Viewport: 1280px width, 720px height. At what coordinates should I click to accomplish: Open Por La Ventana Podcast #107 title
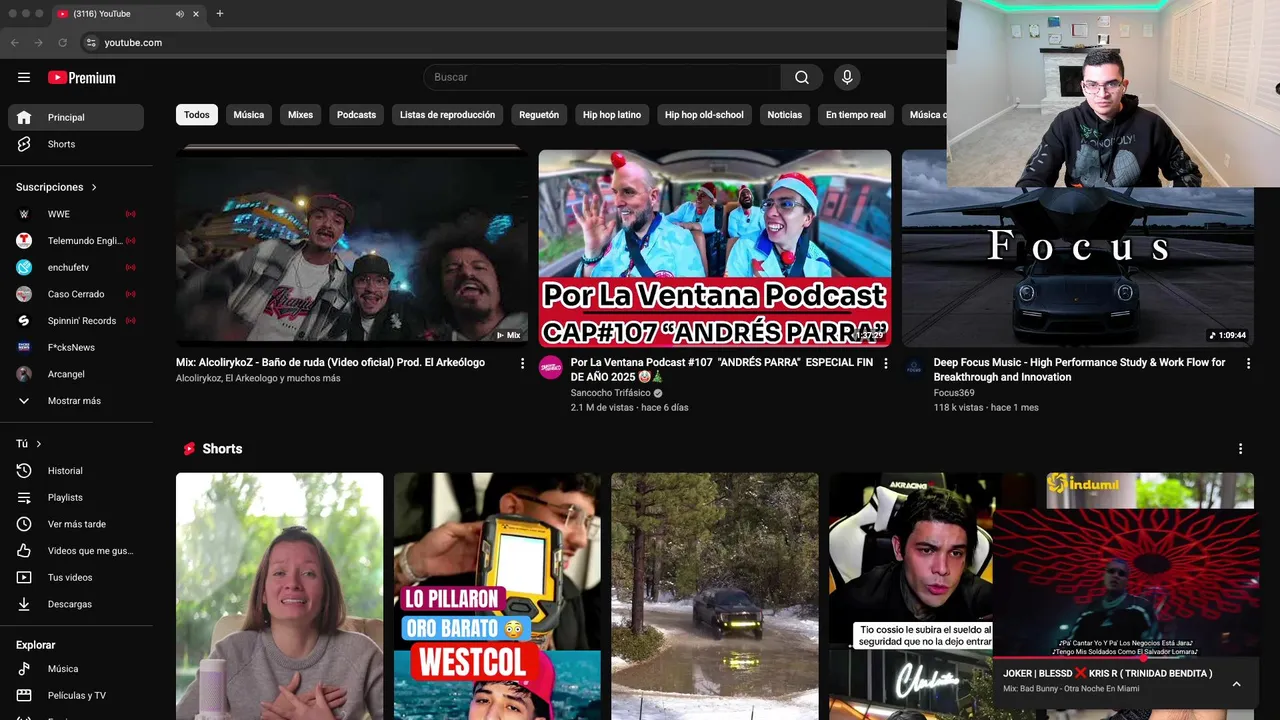[721, 369]
